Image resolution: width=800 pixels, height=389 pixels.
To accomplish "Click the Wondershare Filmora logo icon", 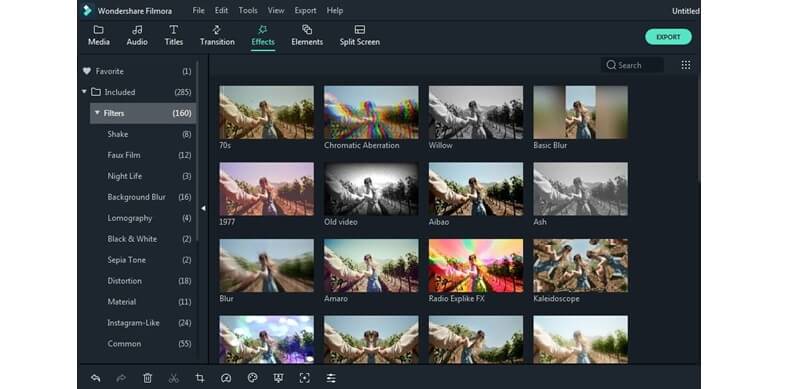I will [87, 10].
